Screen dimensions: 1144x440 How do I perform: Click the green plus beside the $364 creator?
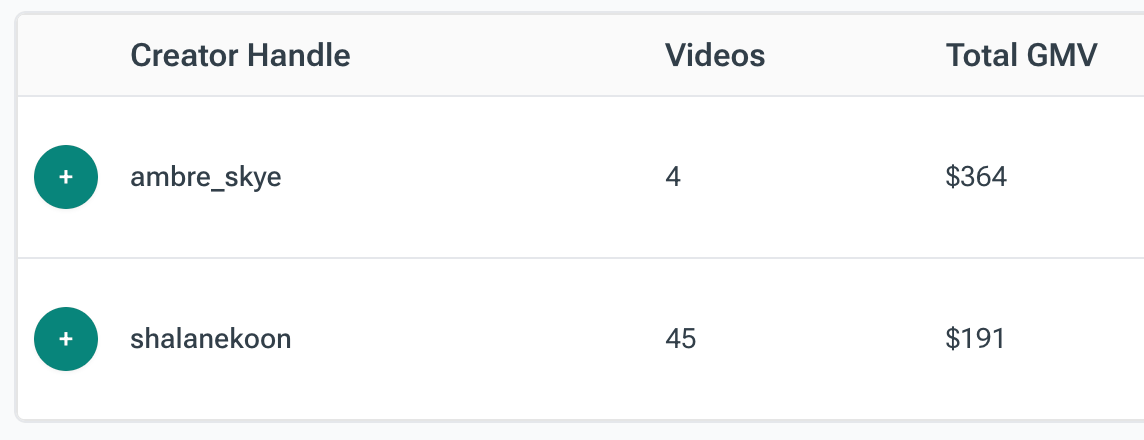tap(66, 177)
